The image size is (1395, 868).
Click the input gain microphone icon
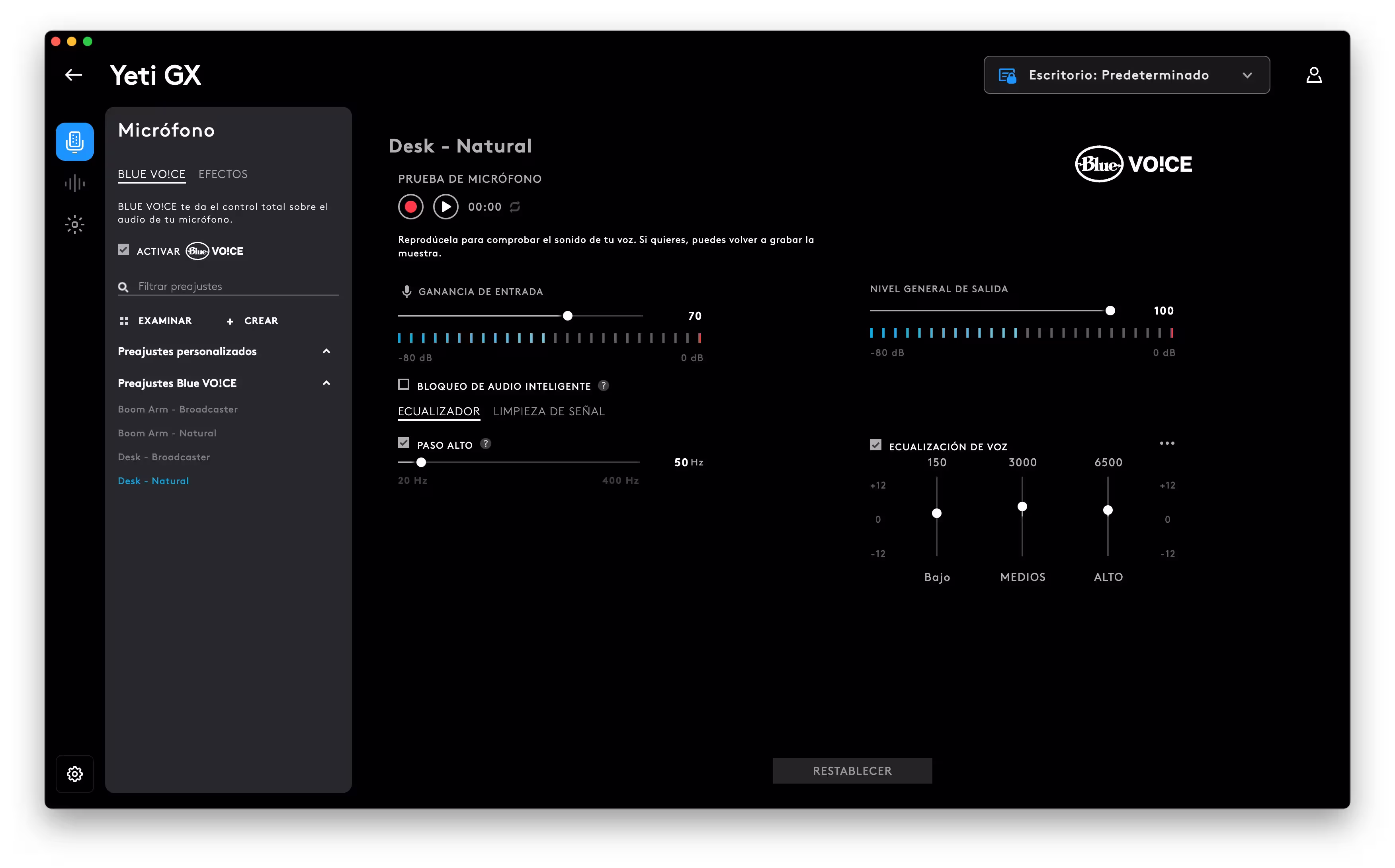(406, 291)
